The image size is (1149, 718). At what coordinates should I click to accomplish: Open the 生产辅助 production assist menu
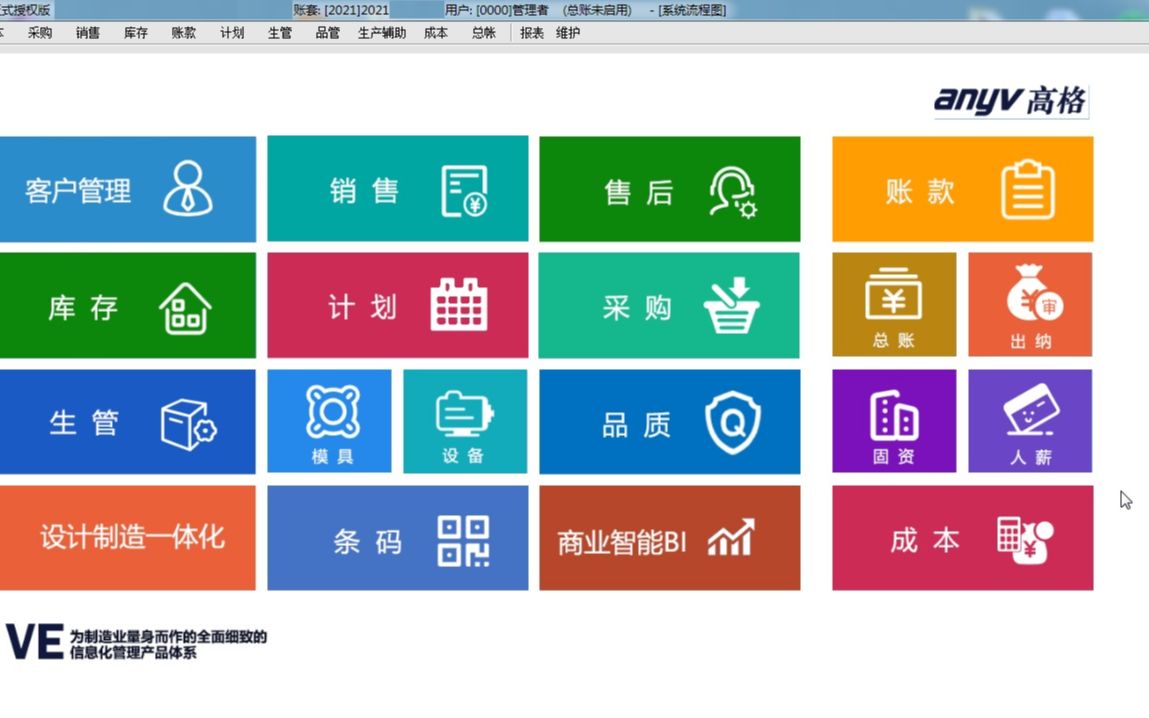point(381,32)
